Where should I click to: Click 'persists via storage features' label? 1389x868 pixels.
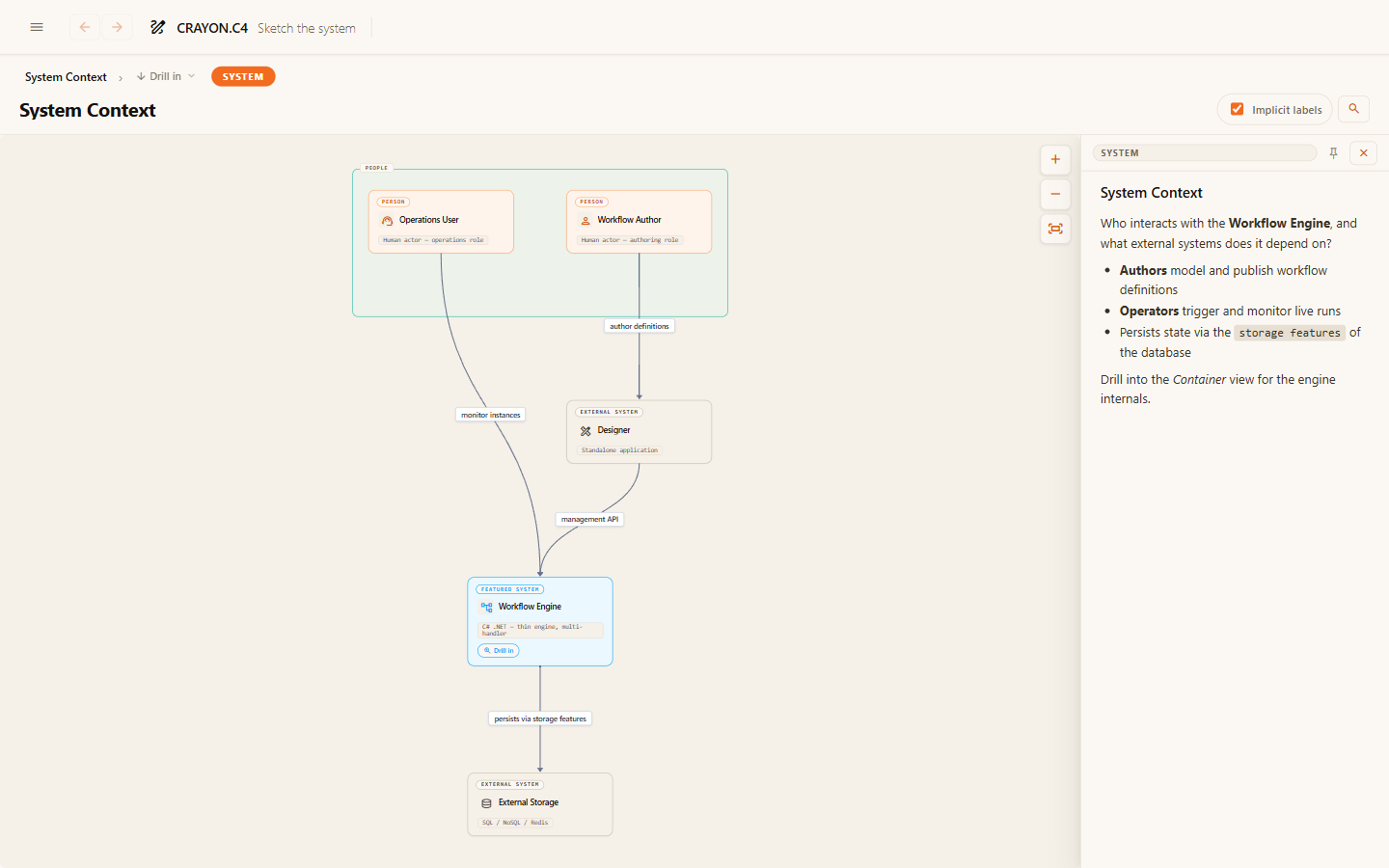(x=540, y=719)
